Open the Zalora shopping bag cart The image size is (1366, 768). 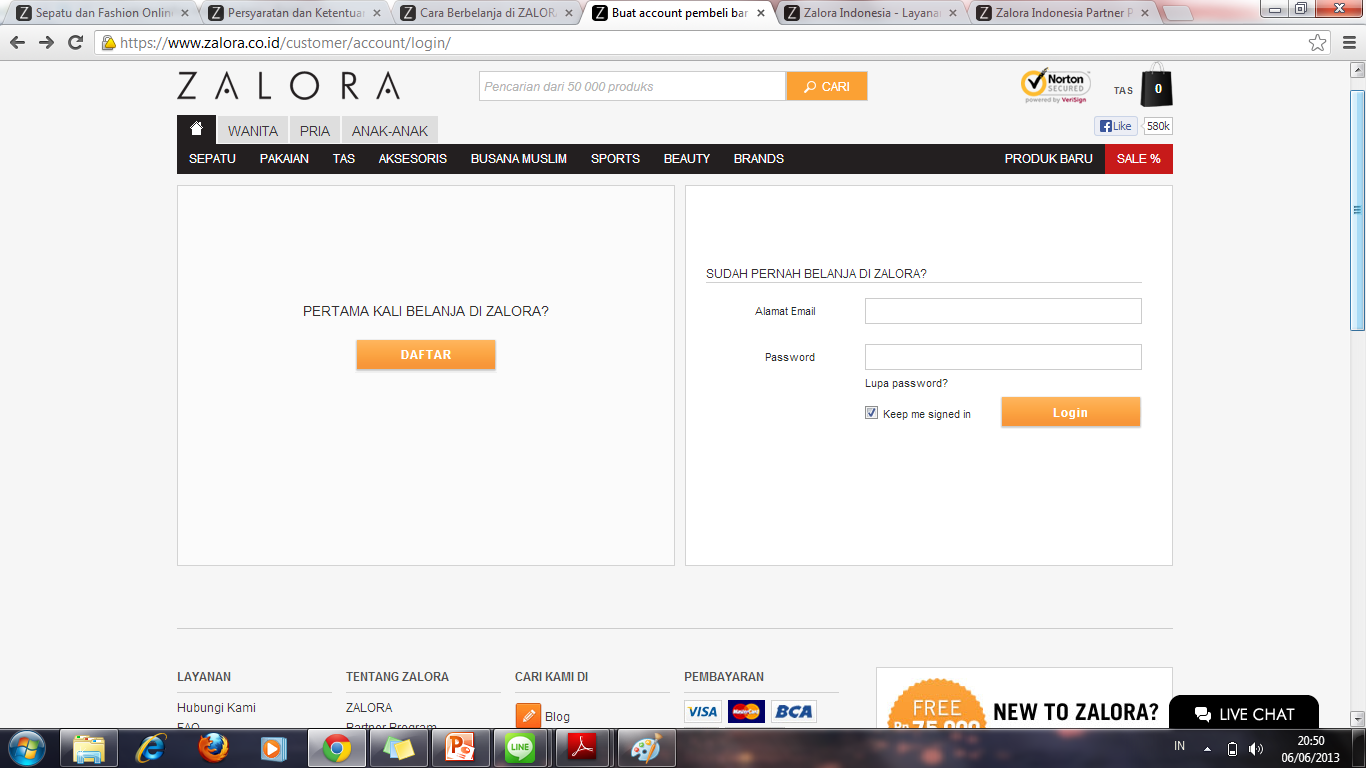[x=1156, y=86]
